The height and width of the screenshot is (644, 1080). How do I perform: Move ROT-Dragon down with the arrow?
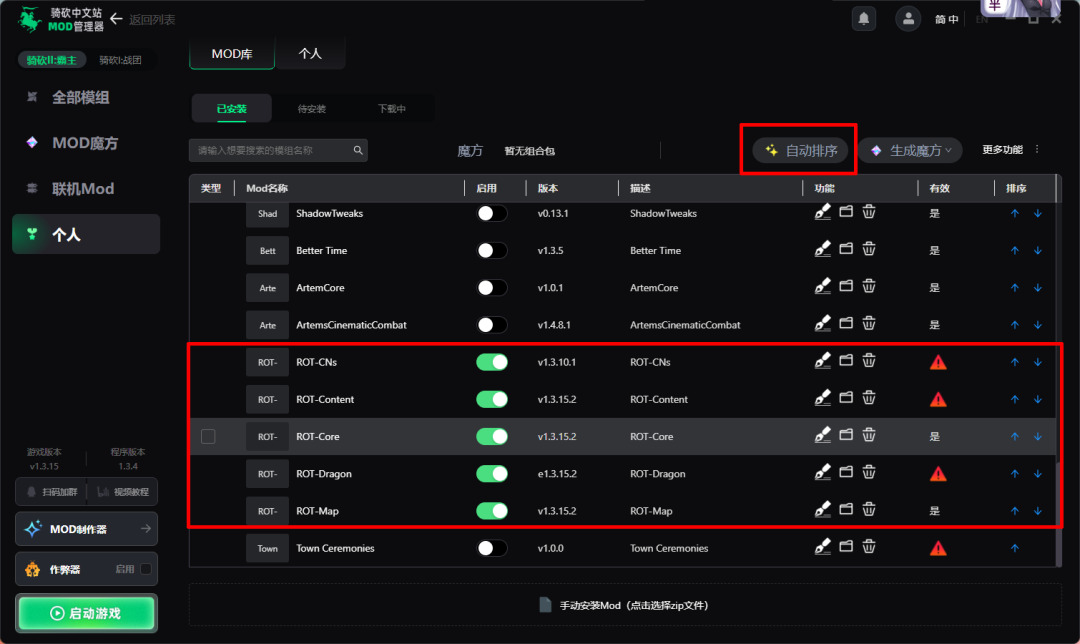(x=1038, y=474)
